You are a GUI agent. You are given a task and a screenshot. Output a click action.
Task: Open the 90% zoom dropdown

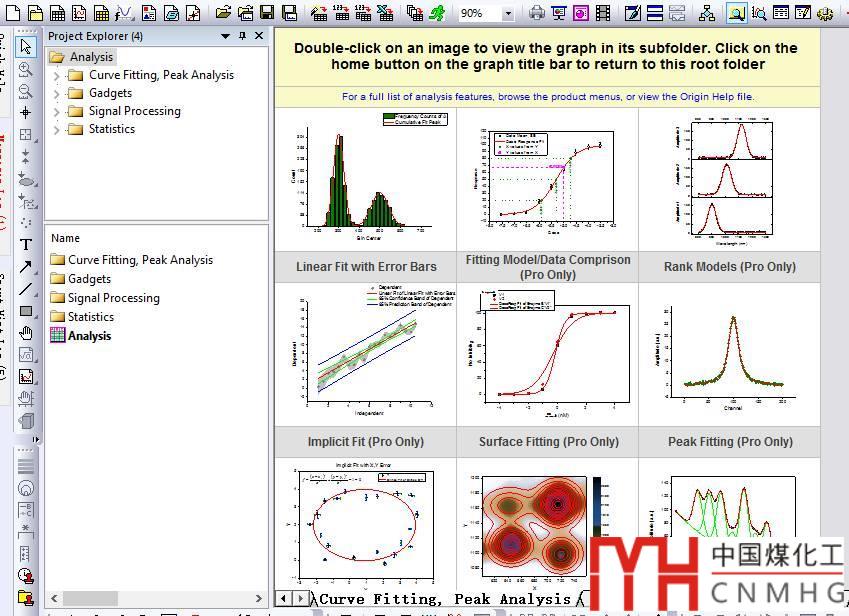click(507, 14)
